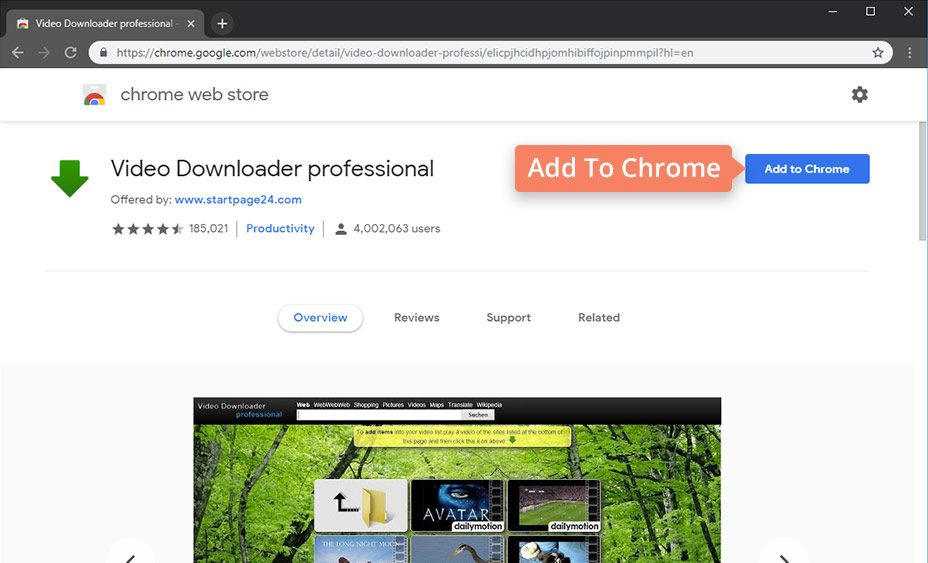Click the folder-up thumbnail in preview
The width and height of the screenshot is (928, 563).
(x=360, y=505)
